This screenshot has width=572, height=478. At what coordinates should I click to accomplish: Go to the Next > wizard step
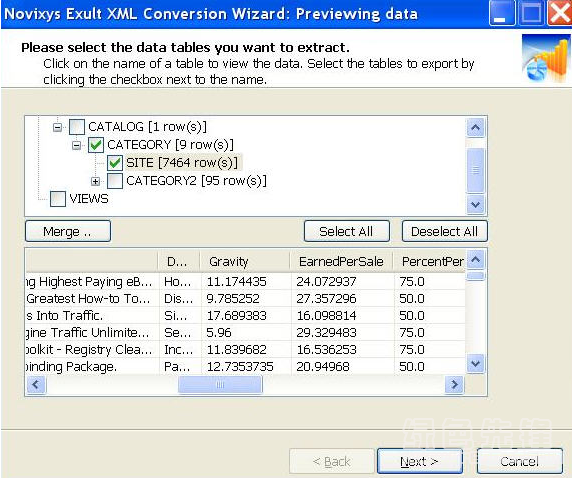420,462
